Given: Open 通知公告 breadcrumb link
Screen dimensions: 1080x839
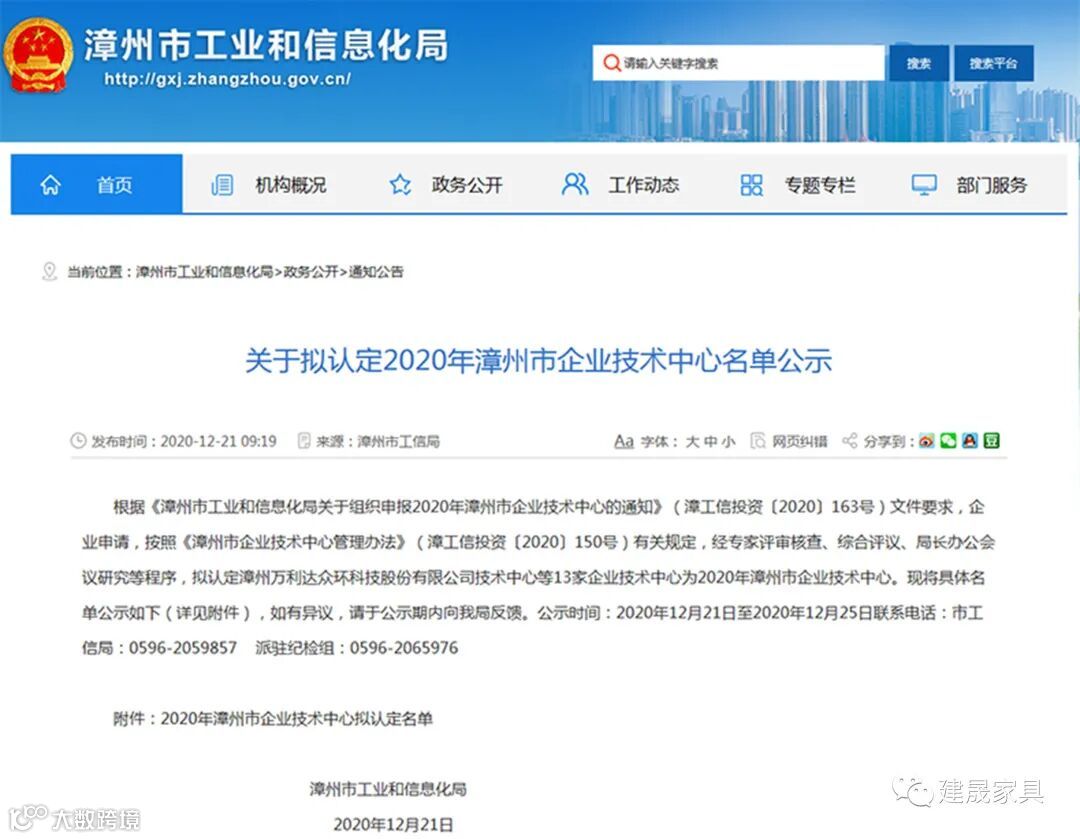Looking at the screenshot, I should [376, 272].
